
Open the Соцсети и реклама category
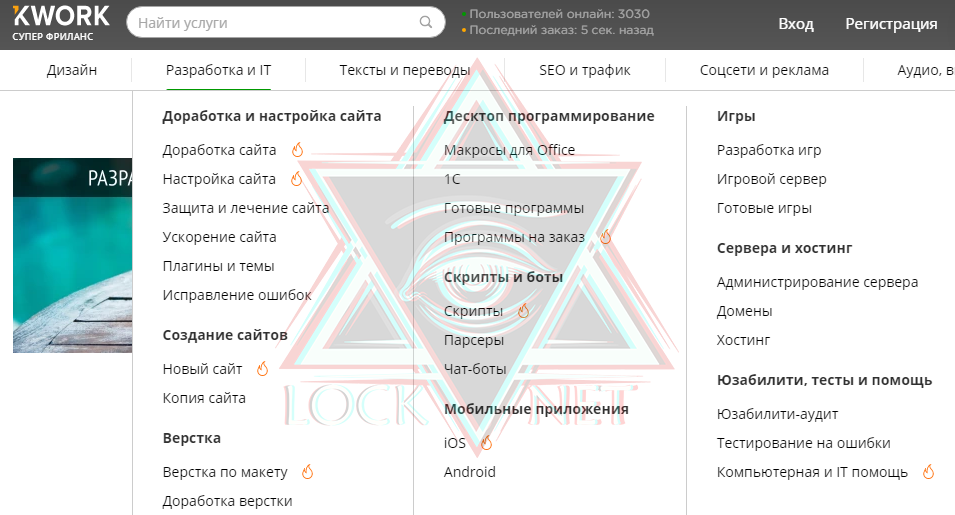764,70
